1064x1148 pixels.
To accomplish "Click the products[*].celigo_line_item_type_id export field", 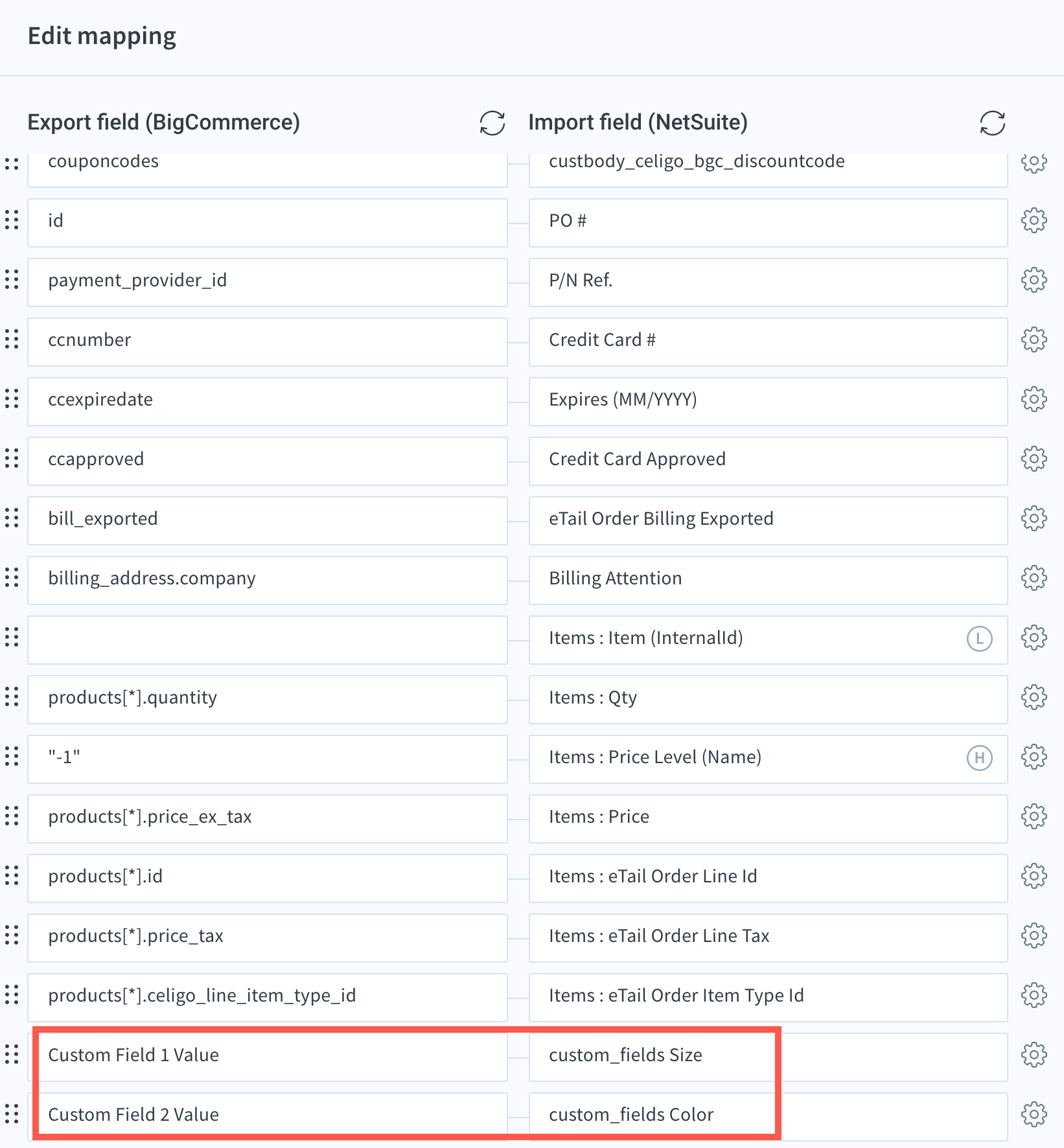I will [x=267, y=998].
